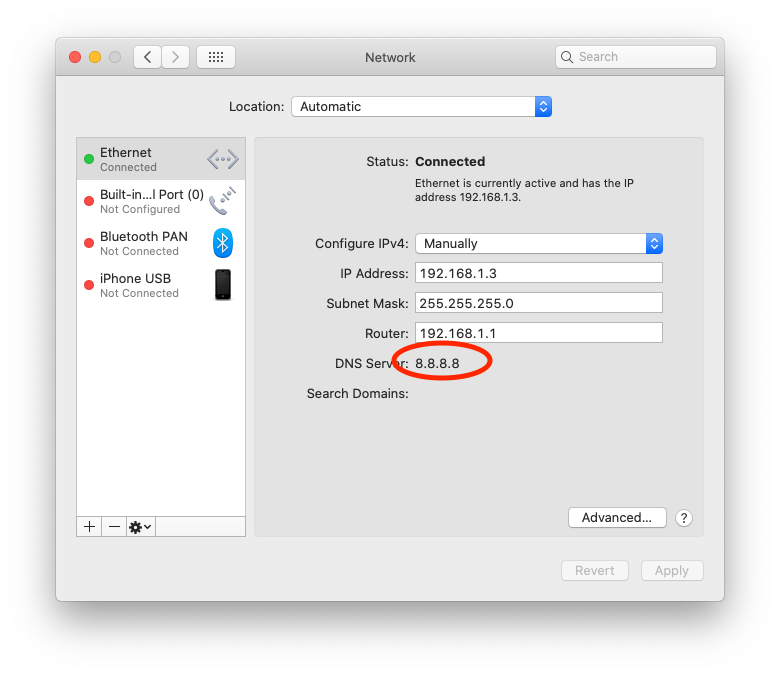
Task: Click the iPhone USB device icon
Action: tap(223, 285)
